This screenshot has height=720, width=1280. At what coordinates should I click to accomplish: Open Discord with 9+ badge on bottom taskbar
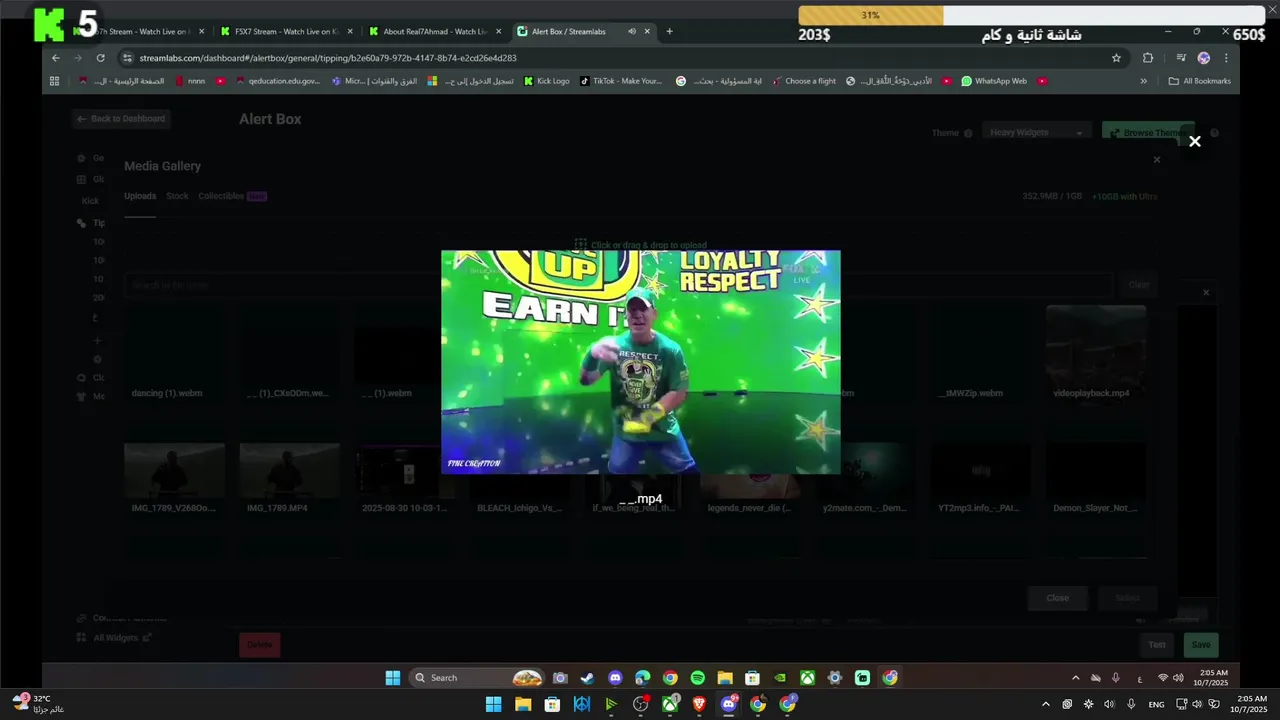pyautogui.click(x=729, y=704)
